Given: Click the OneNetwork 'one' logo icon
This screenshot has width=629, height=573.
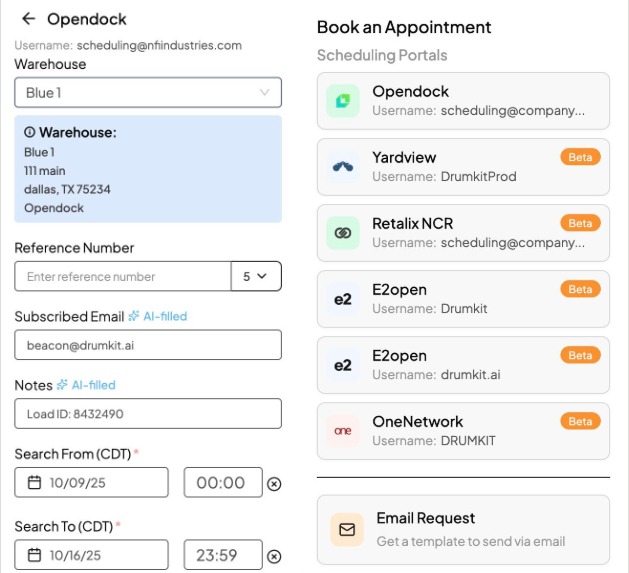Looking at the screenshot, I should pyautogui.click(x=343, y=431).
